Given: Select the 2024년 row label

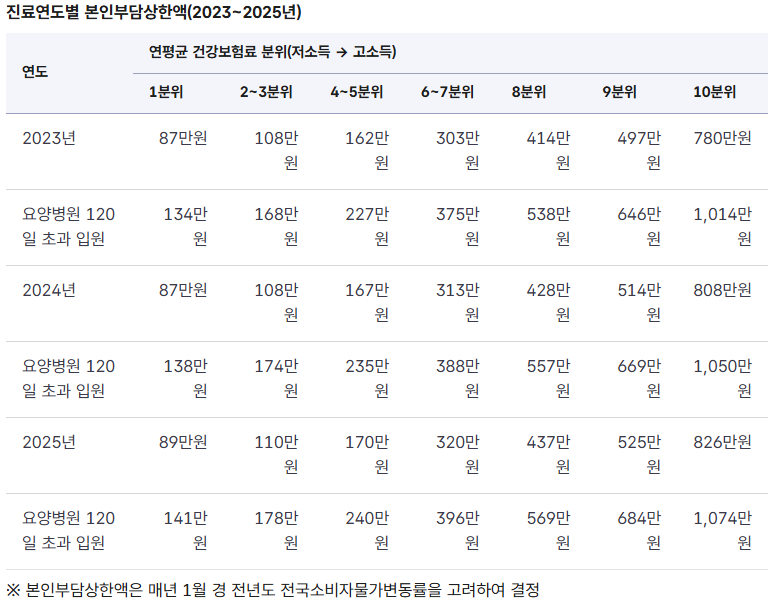Looking at the screenshot, I should (x=49, y=290).
